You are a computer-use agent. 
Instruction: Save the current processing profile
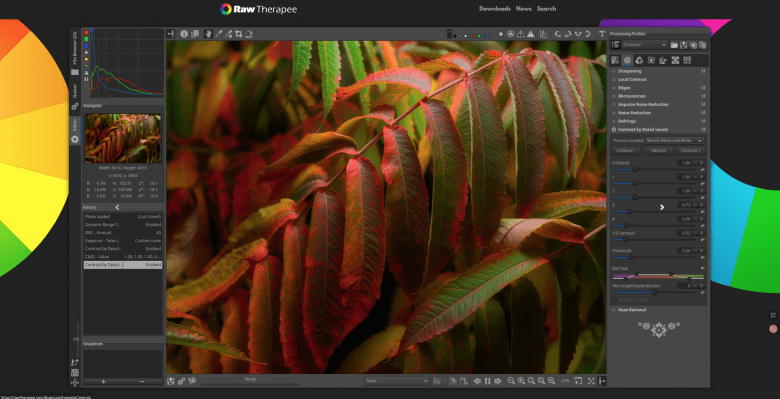[683, 45]
